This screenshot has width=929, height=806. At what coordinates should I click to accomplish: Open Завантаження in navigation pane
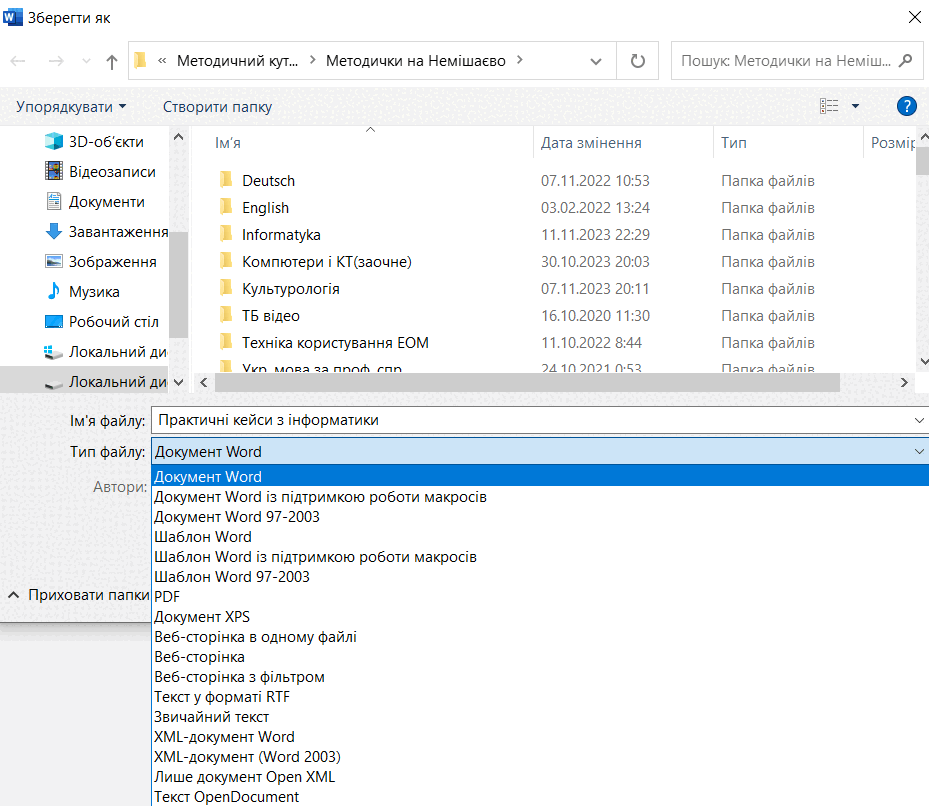click(107, 232)
